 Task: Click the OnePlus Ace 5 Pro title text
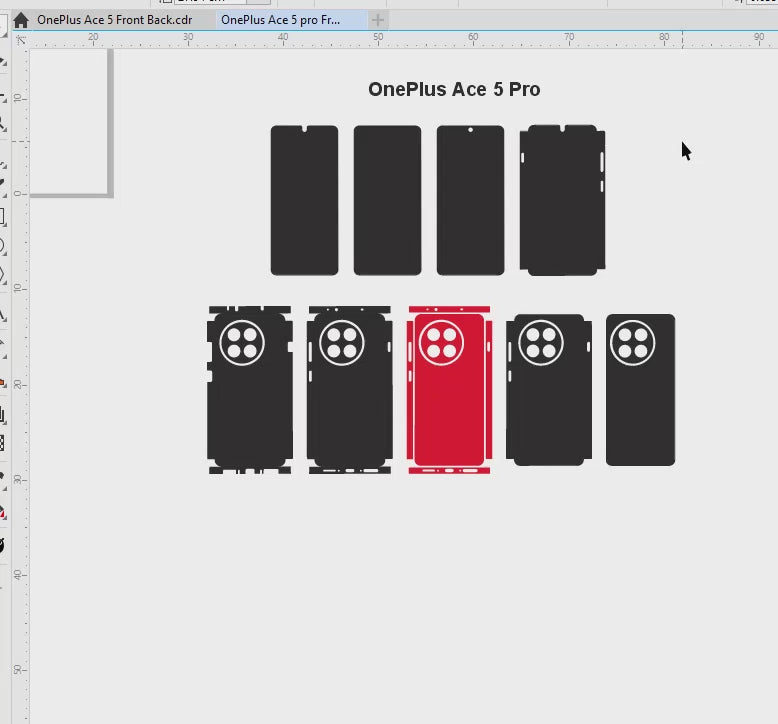coord(454,89)
